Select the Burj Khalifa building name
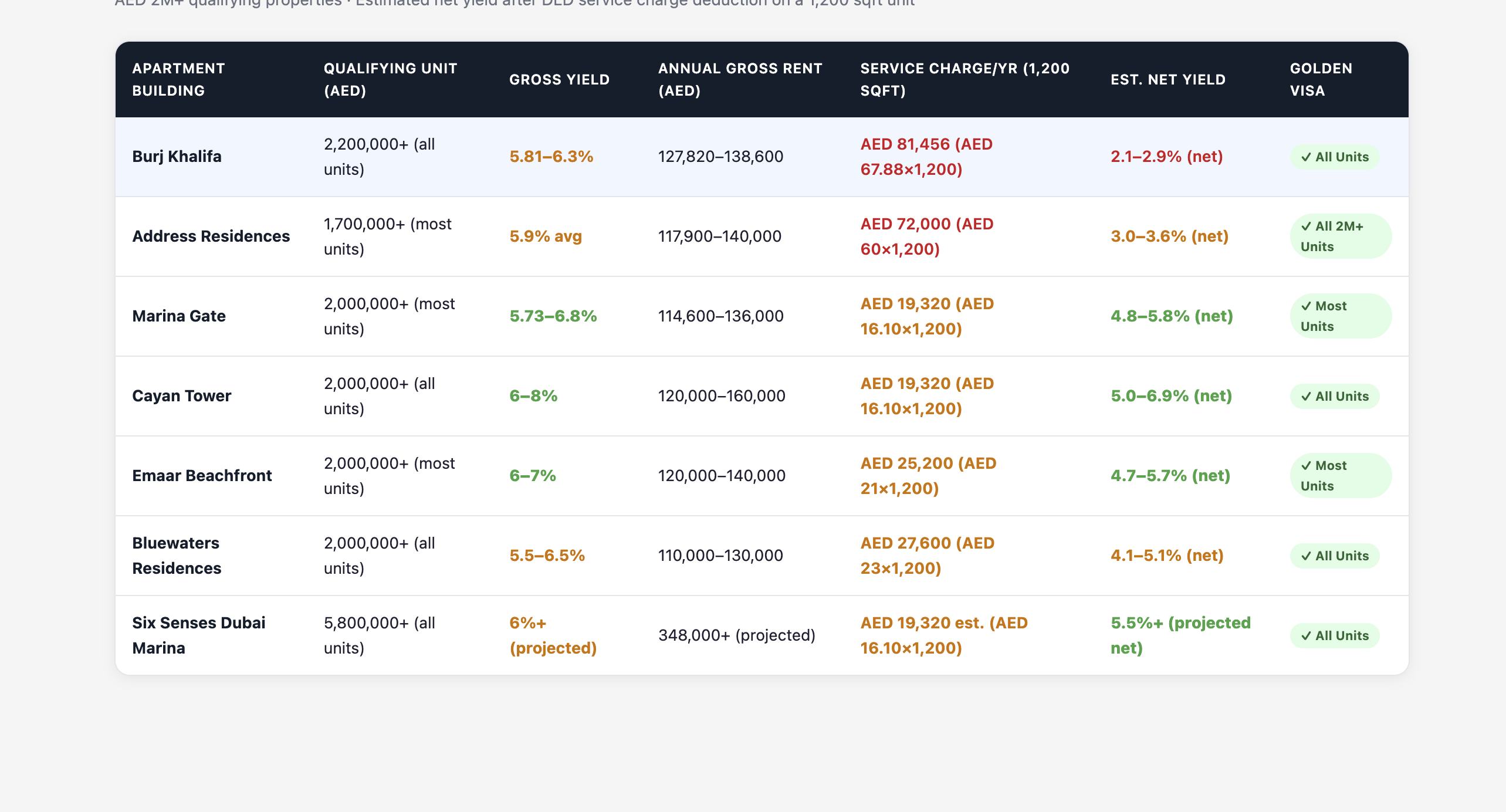The width and height of the screenshot is (1506, 812). tap(177, 157)
